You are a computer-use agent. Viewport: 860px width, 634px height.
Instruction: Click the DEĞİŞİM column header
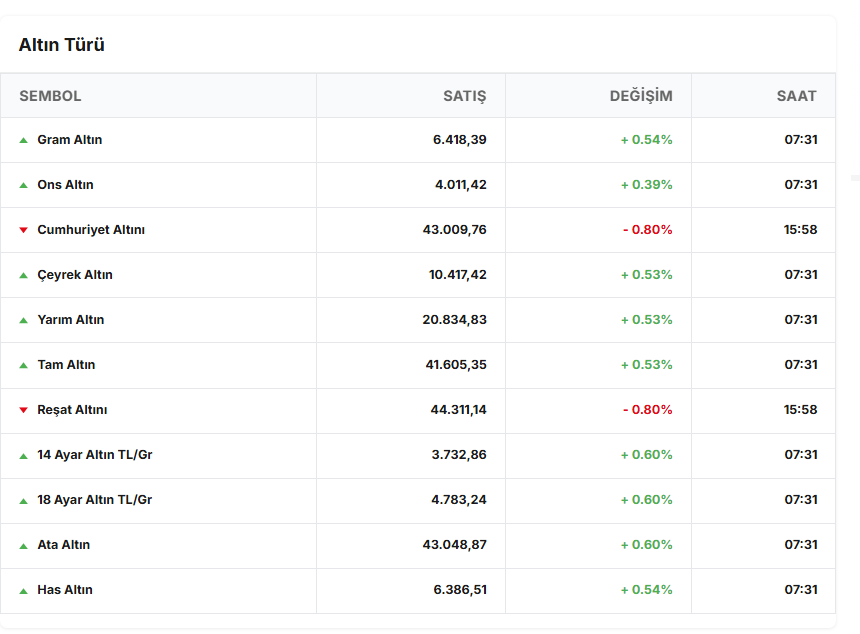point(641,96)
